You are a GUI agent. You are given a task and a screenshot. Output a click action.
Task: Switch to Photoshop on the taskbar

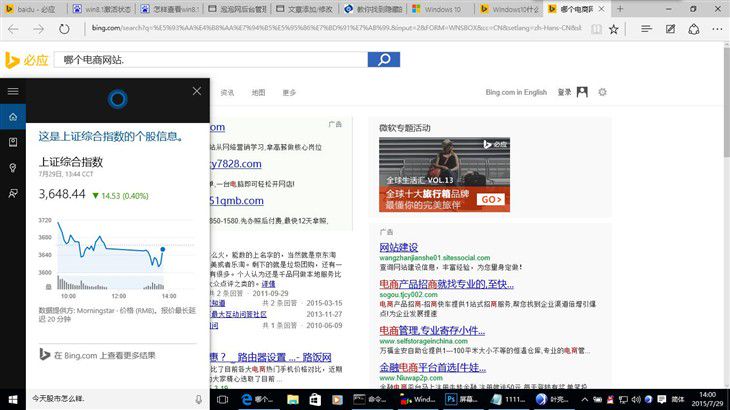(x=462, y=399)
